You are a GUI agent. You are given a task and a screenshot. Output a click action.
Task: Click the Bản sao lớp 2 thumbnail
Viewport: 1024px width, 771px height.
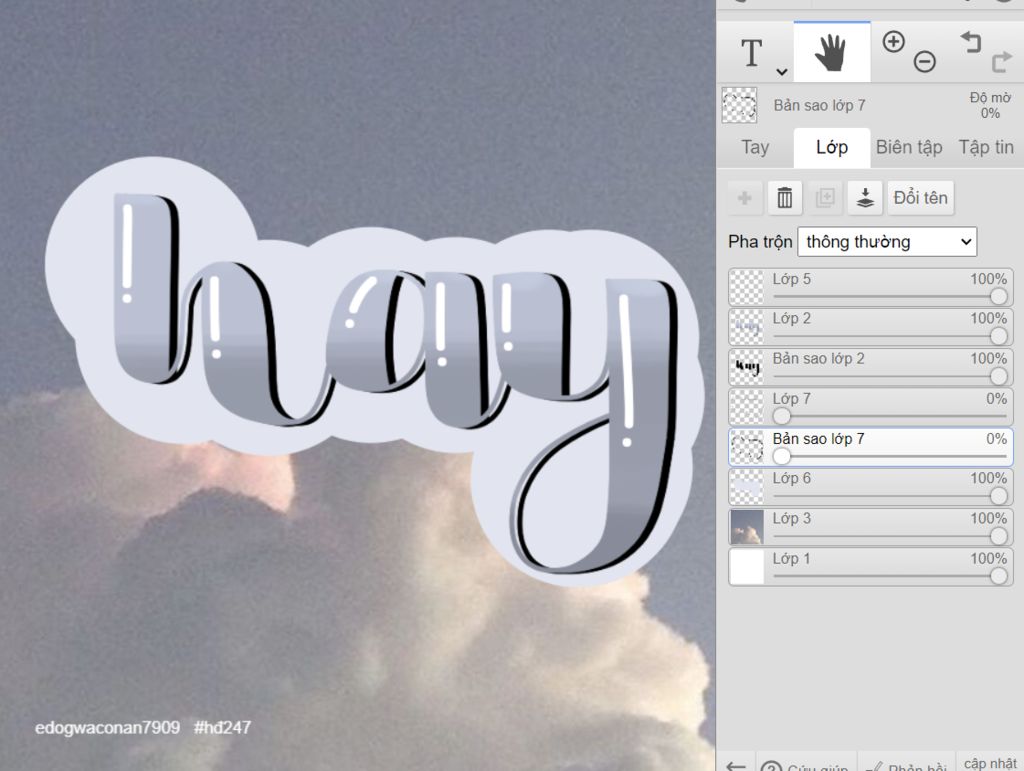tap(746, 367)
